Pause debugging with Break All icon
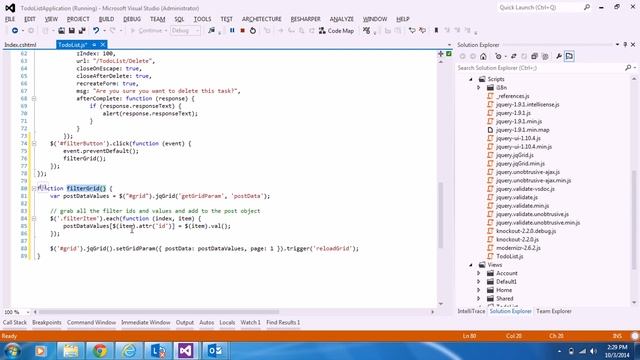640x360 pixels. (232, 31)
